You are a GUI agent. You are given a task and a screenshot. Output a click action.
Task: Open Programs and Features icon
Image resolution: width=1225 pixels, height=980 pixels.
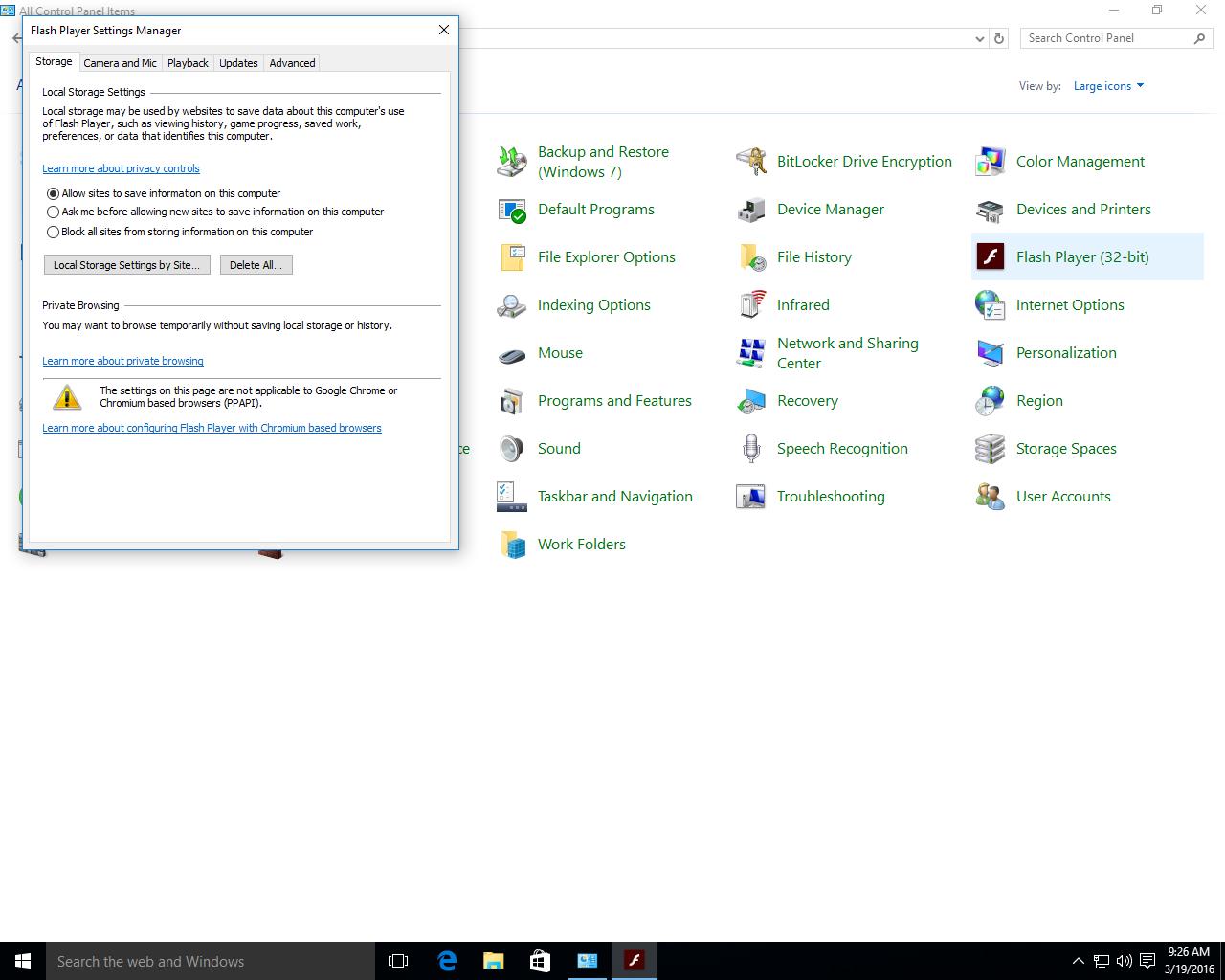click(x=511, y=401)
